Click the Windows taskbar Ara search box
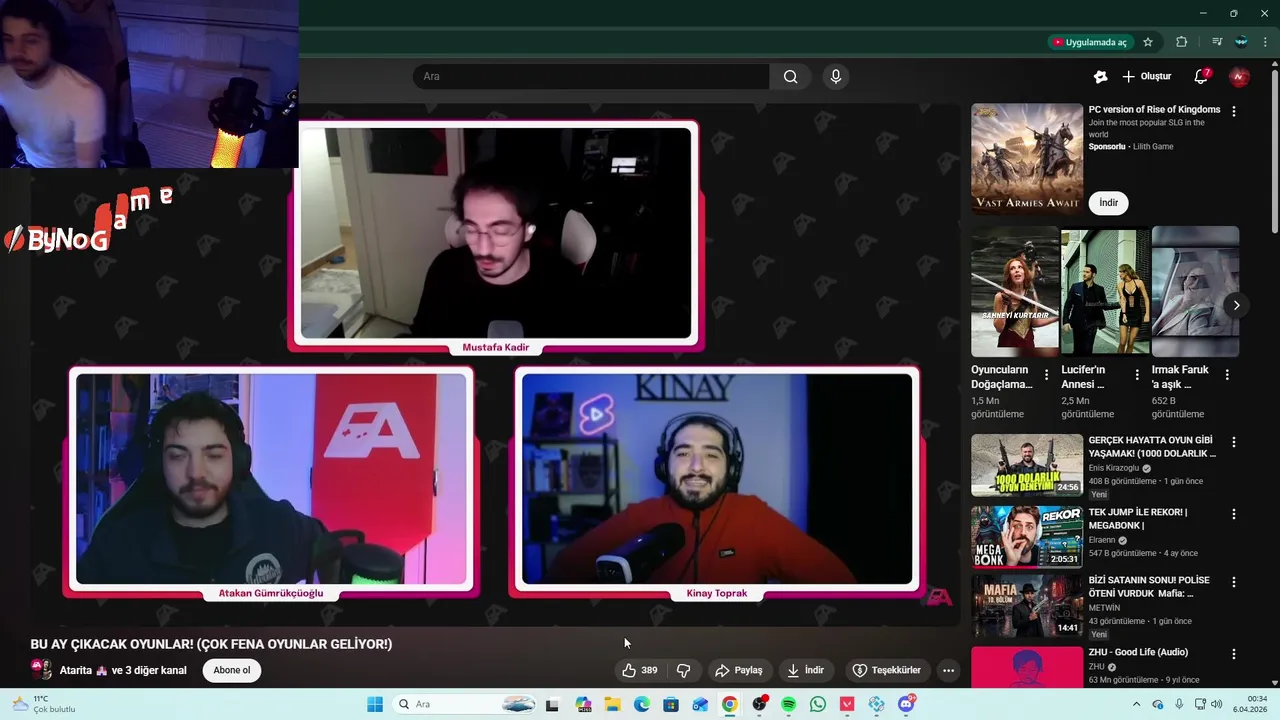The height and width of the screenshot is (720, 1280). [x=466, y=704]
